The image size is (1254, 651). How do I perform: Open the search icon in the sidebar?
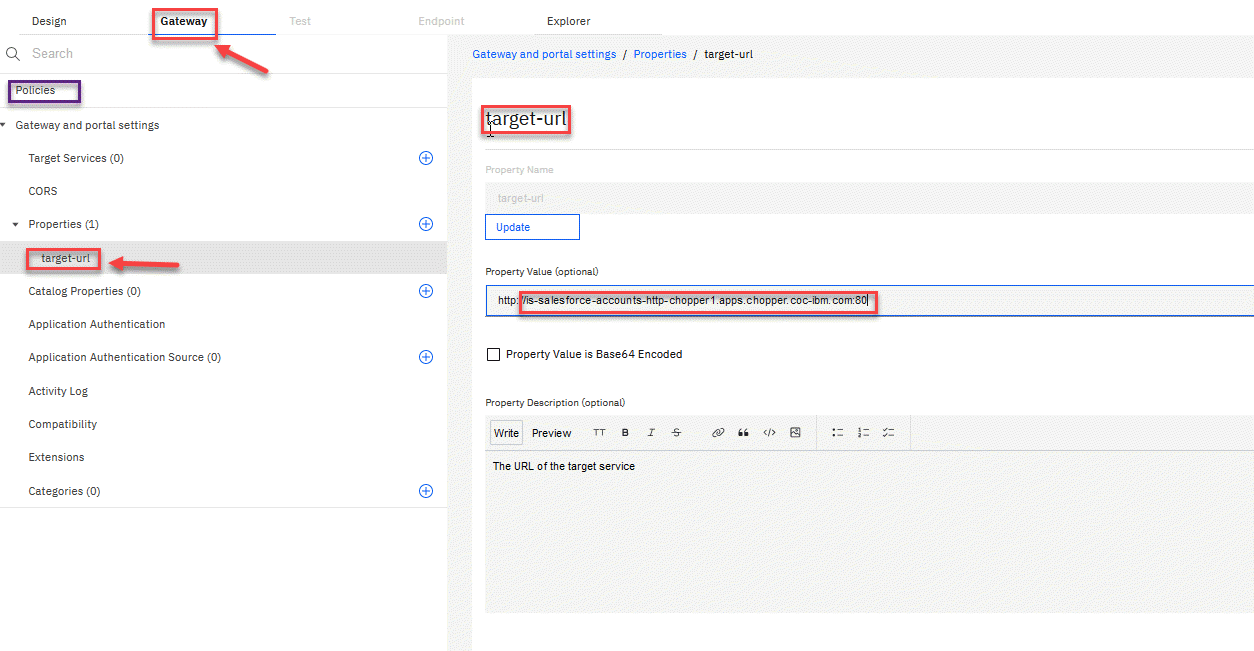[x=12, y=53]
